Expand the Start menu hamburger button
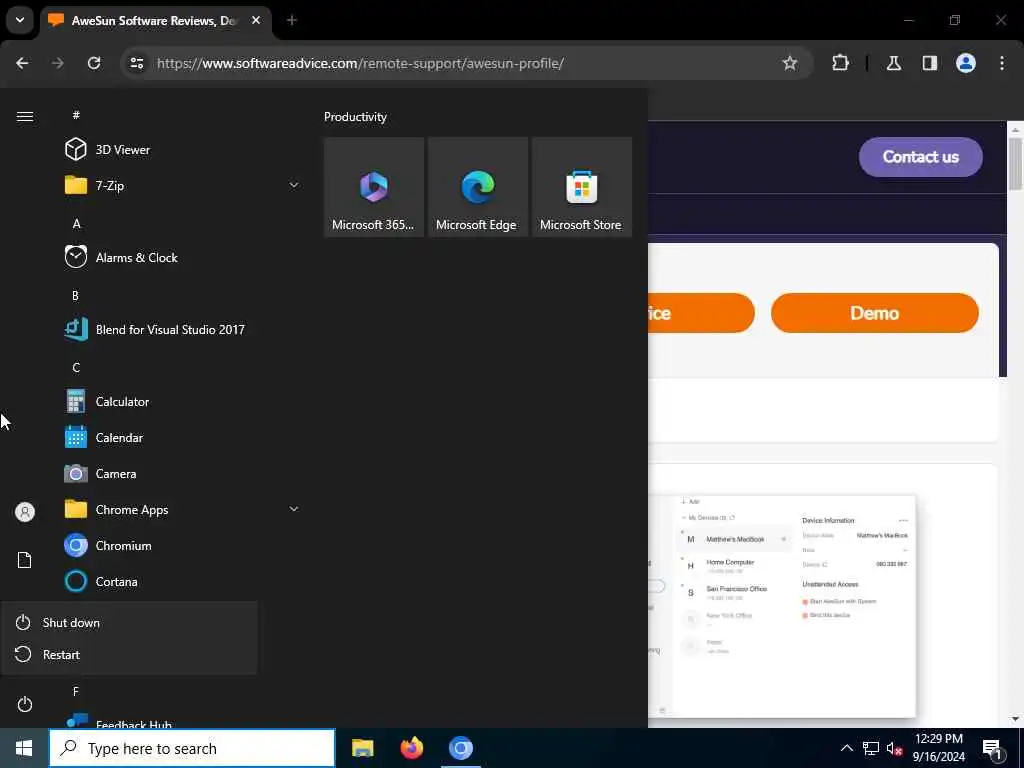This screenshot has width=1024, height=768. [25, 116]
